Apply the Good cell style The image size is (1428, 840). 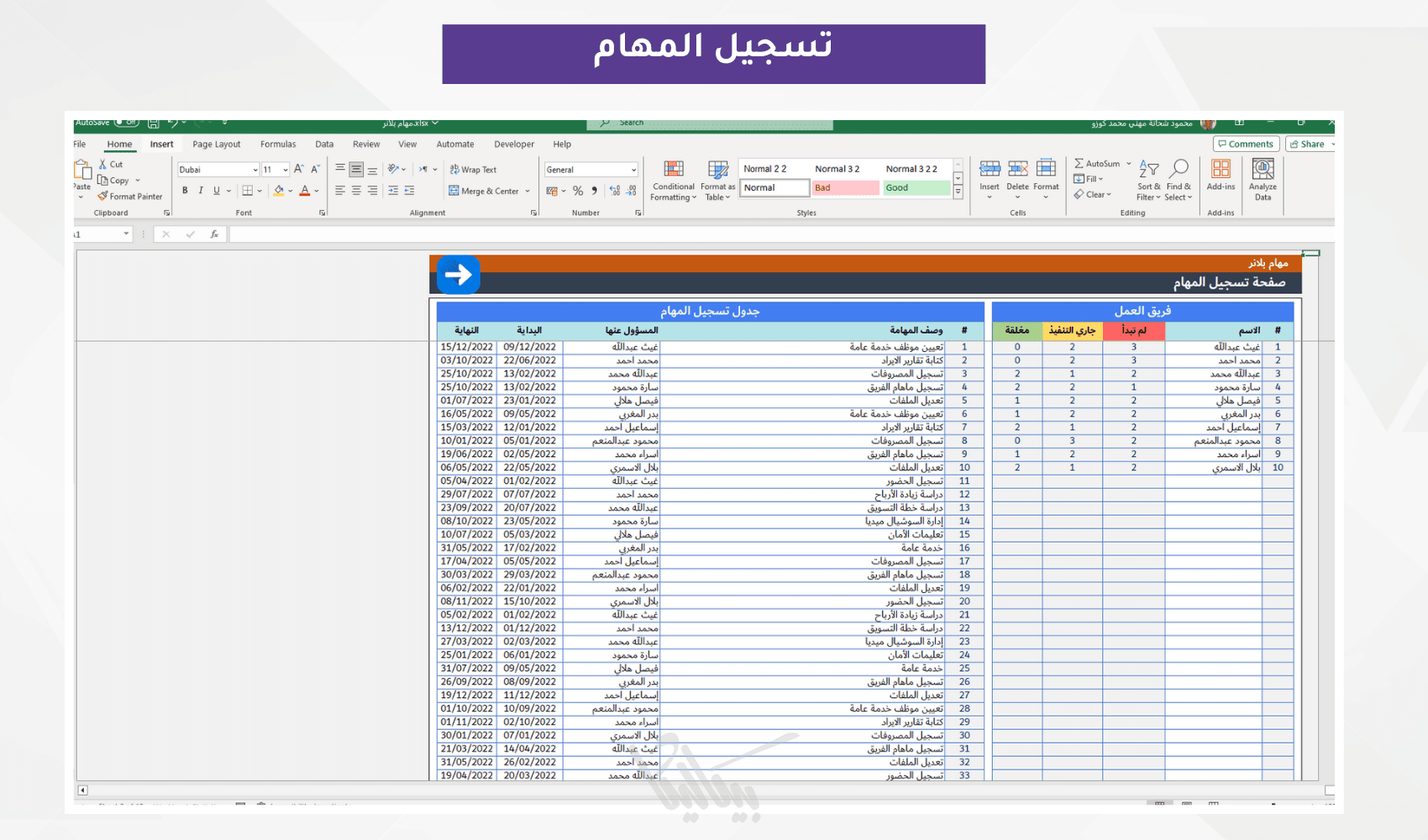916,188
